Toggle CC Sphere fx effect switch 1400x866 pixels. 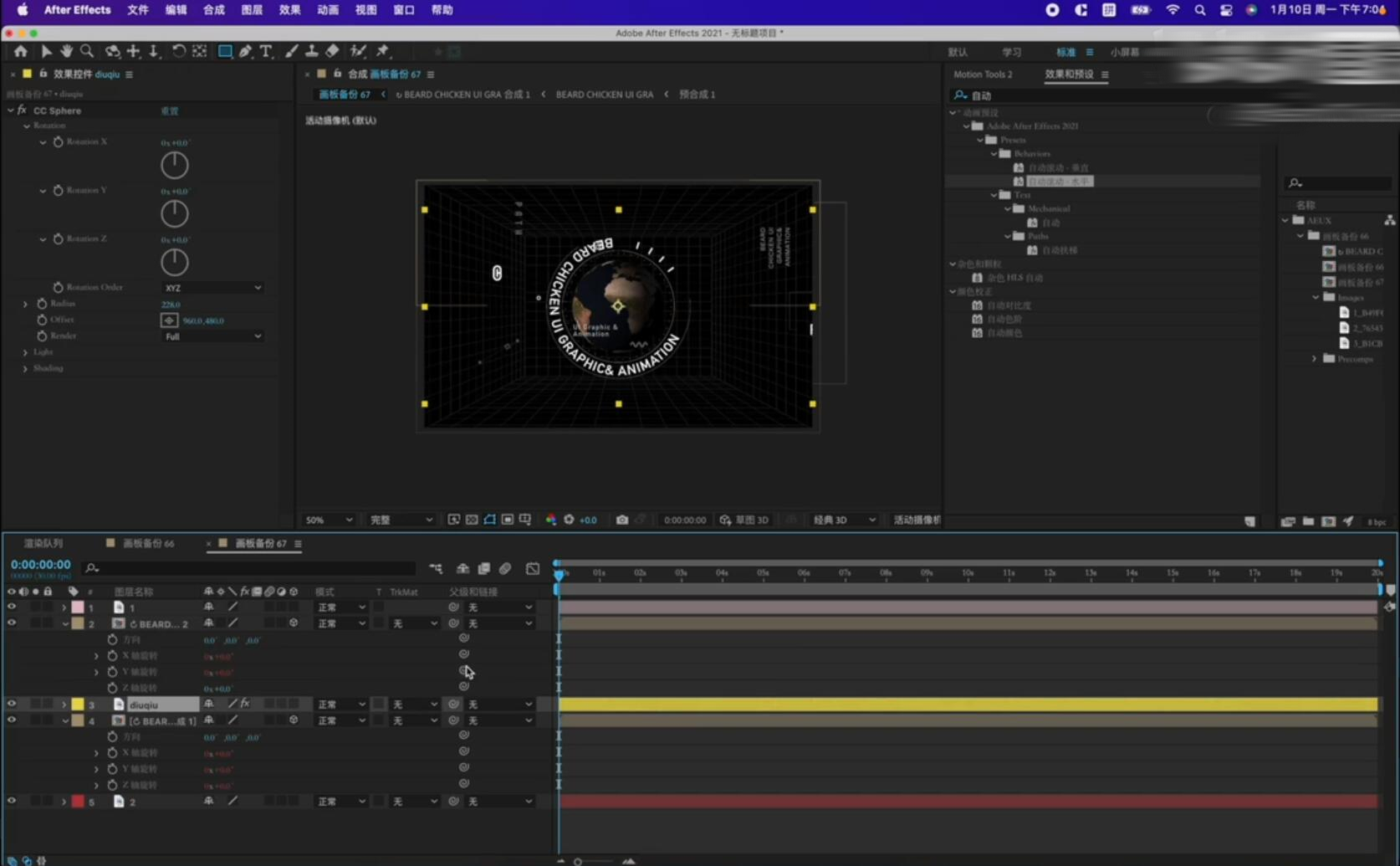coord(22,110)
